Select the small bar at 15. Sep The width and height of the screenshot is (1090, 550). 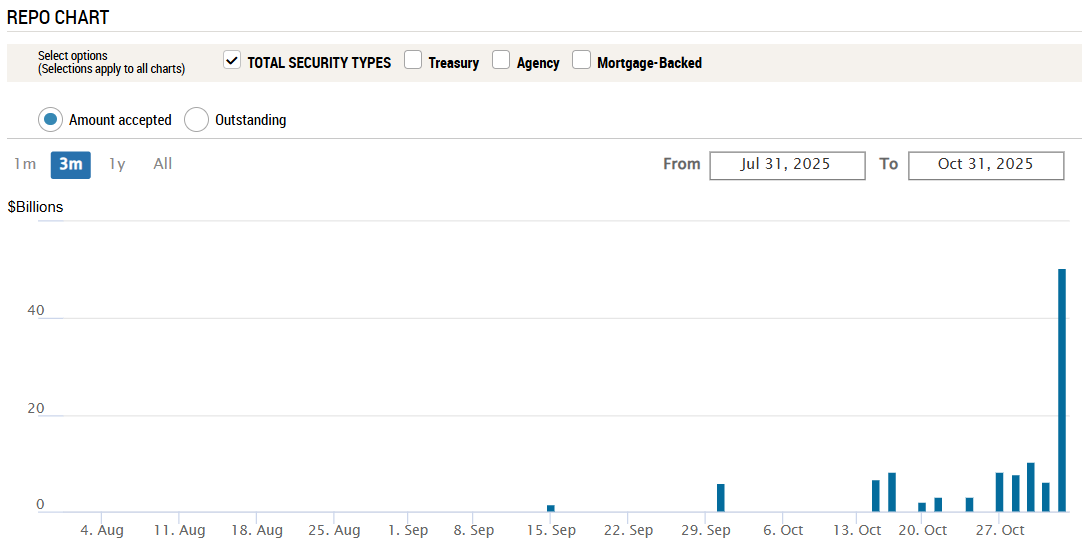(551, 508)
